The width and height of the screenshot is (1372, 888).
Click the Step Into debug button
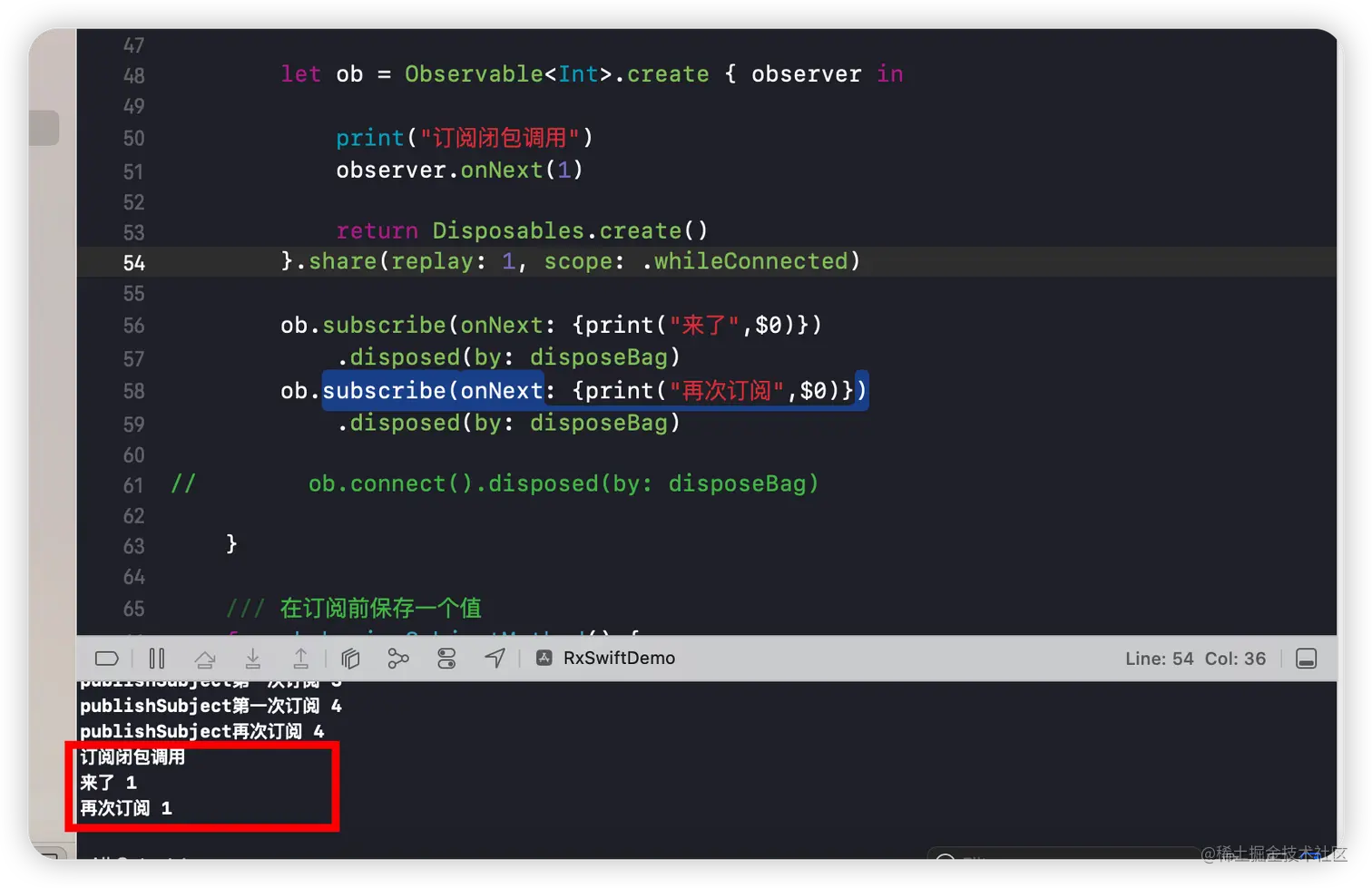click(253, 659)
